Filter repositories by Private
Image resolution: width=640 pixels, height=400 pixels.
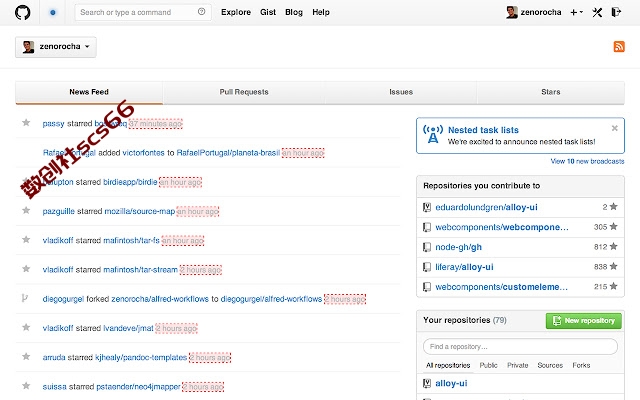coord(518,365)
